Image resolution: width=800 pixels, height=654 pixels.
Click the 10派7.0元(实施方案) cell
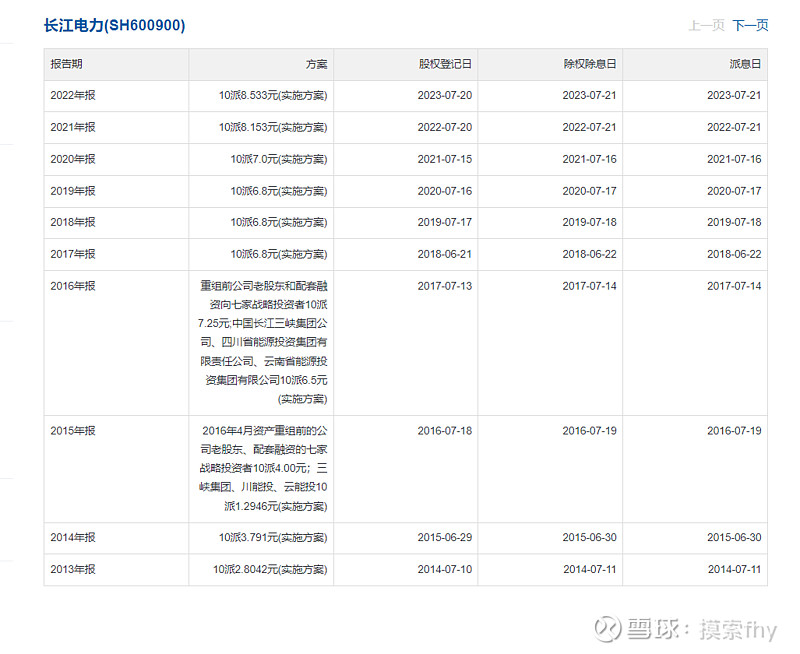[279, 159]
